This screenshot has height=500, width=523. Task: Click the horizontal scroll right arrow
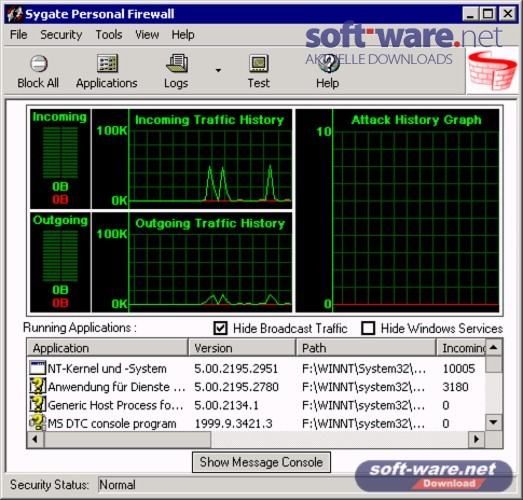click(477, 439)
